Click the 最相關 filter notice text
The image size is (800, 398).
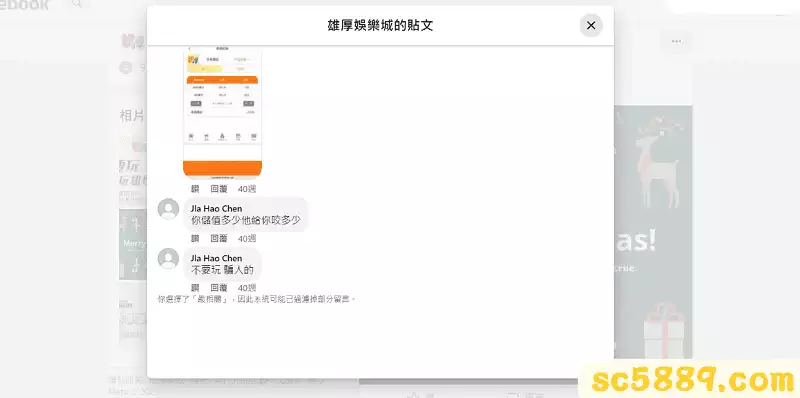(257, 299)
